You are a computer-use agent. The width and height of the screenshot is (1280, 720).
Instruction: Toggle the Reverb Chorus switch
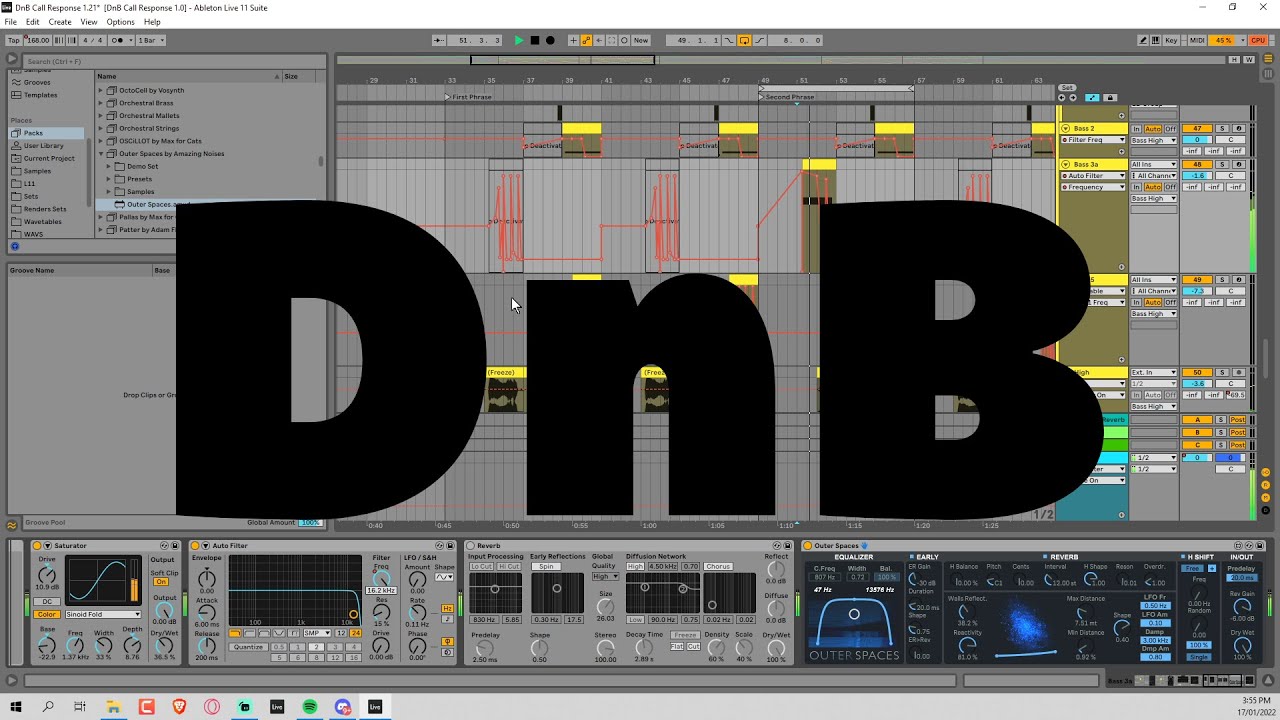[718, 567]
